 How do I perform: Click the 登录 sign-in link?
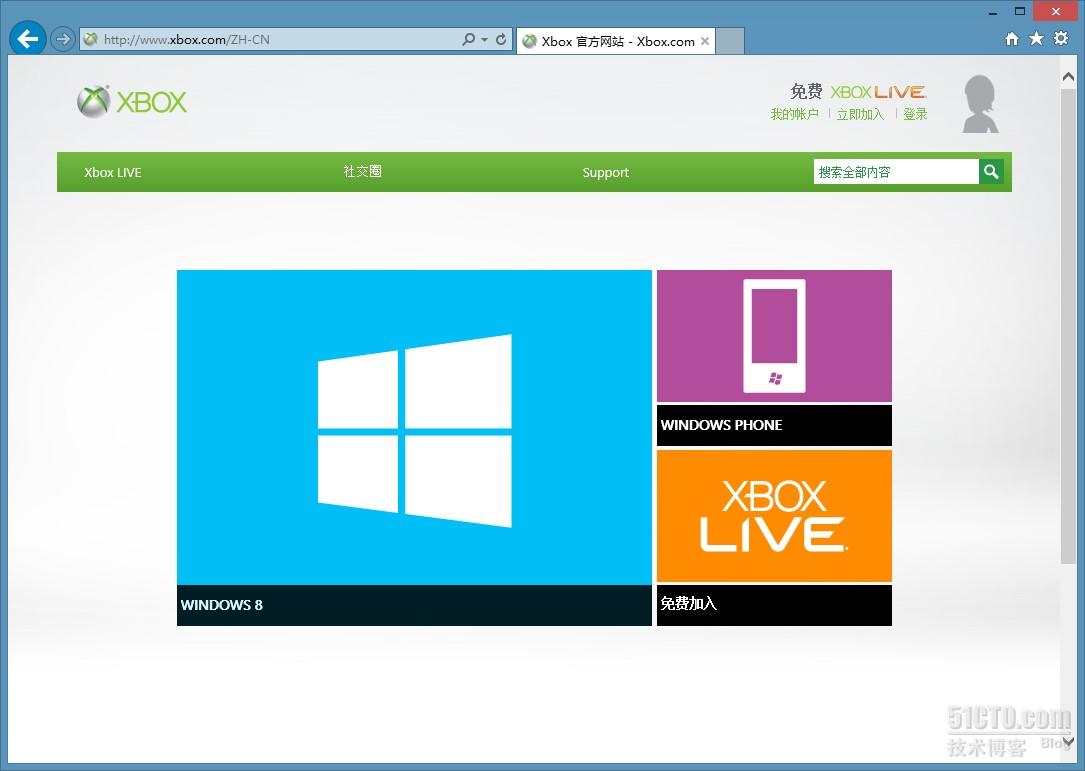tap(915, 114)
